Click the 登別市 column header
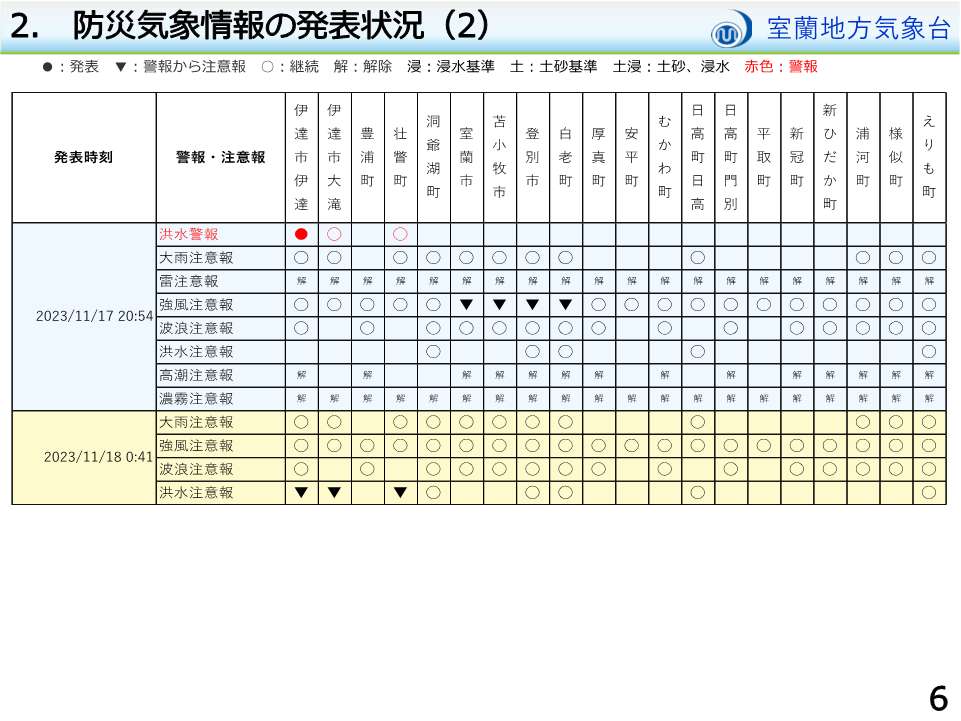Viewport: 961px width, 721px height. tap(533, 157)
